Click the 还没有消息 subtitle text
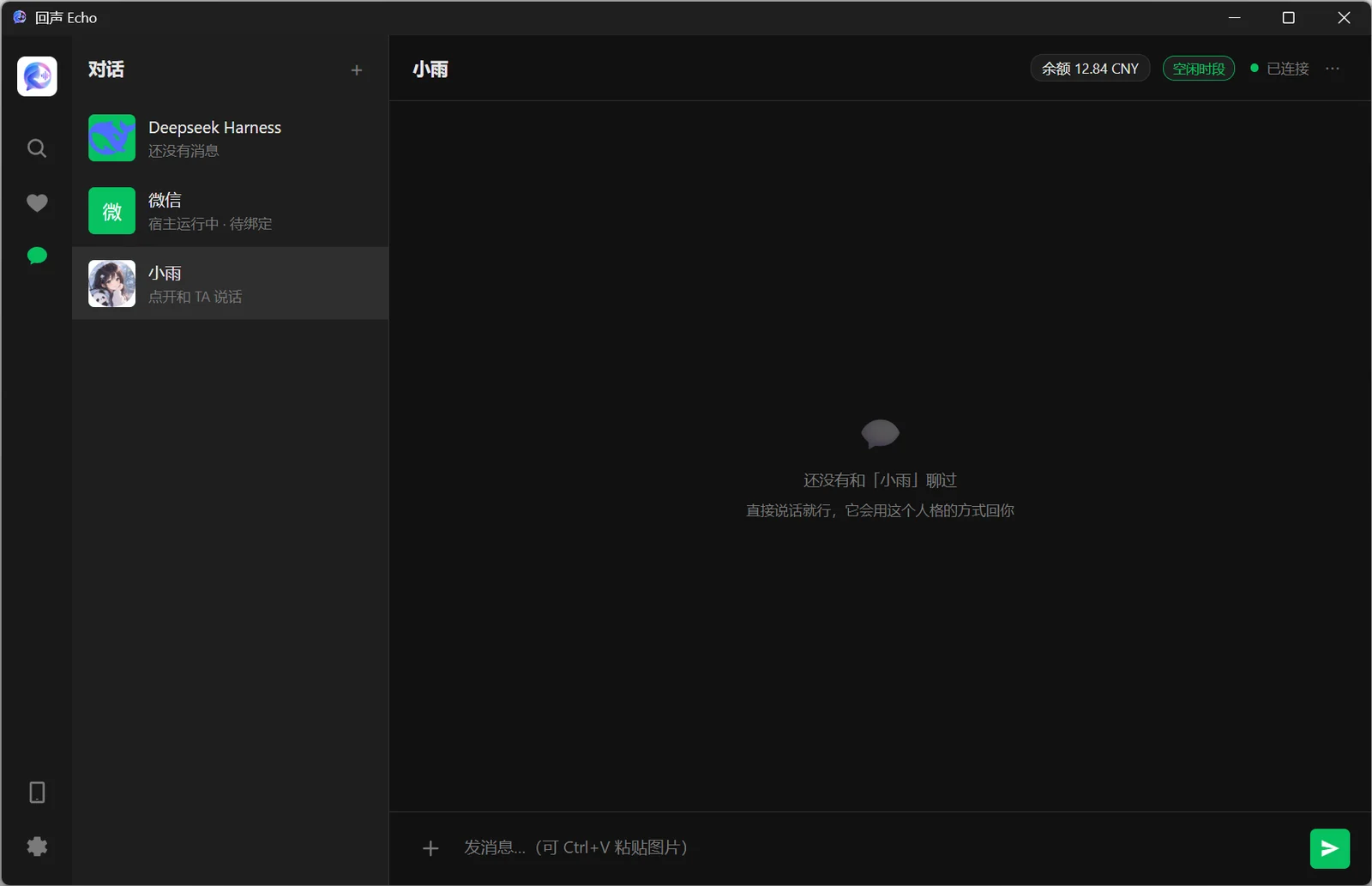Viewport: 1372px width, 886px height. click(x=184, y=151)
